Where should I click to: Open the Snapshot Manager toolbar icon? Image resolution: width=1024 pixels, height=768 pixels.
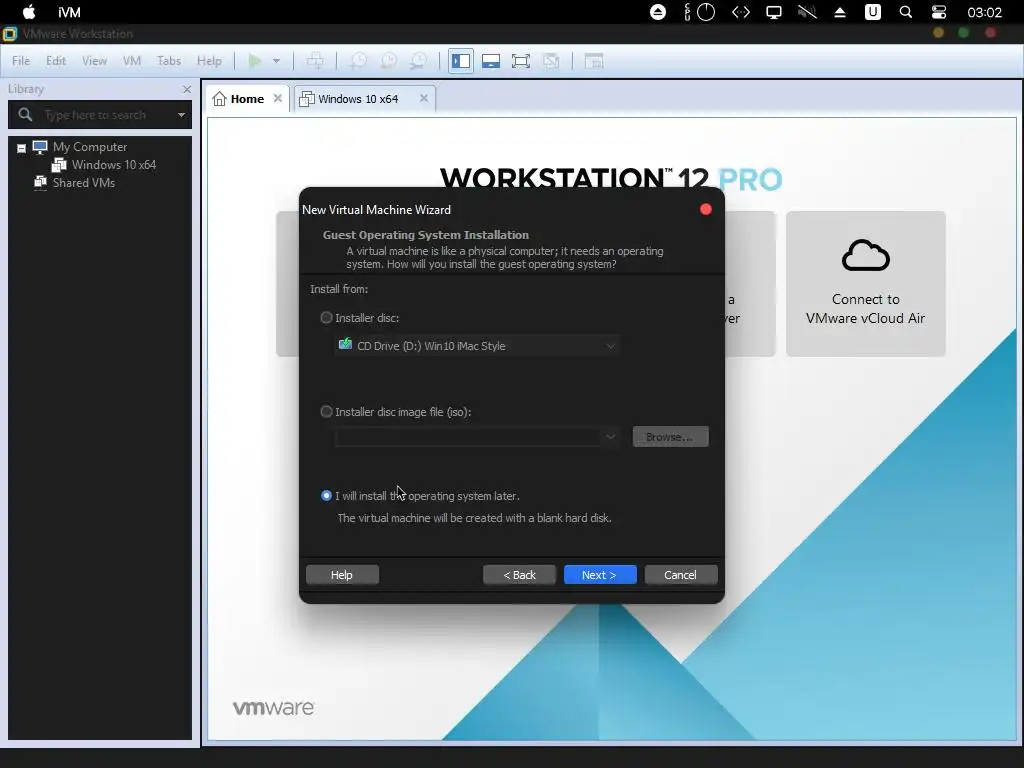click(419, 61)
